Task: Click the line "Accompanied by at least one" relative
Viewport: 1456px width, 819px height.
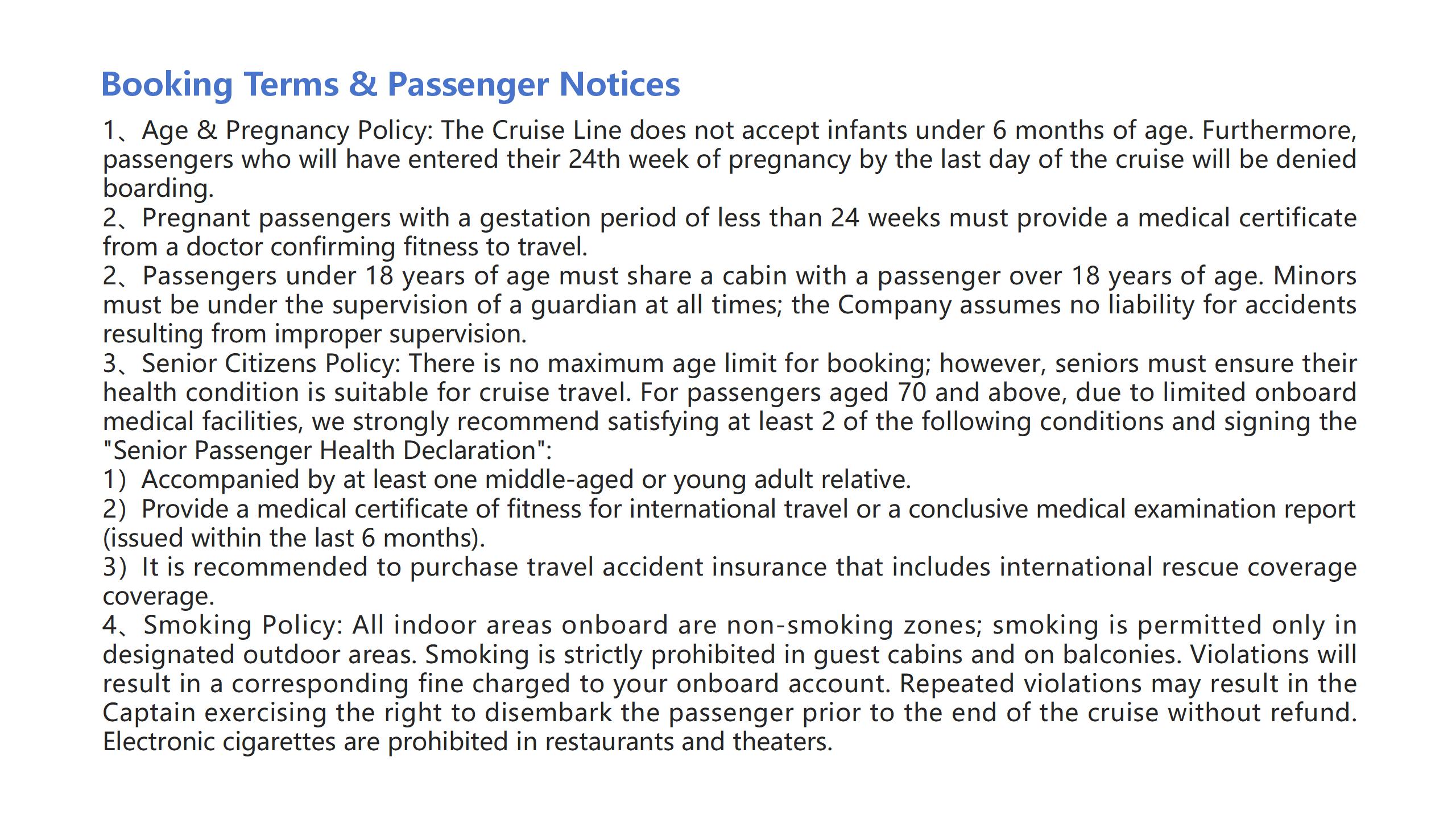Action: [x=506, y=479]
